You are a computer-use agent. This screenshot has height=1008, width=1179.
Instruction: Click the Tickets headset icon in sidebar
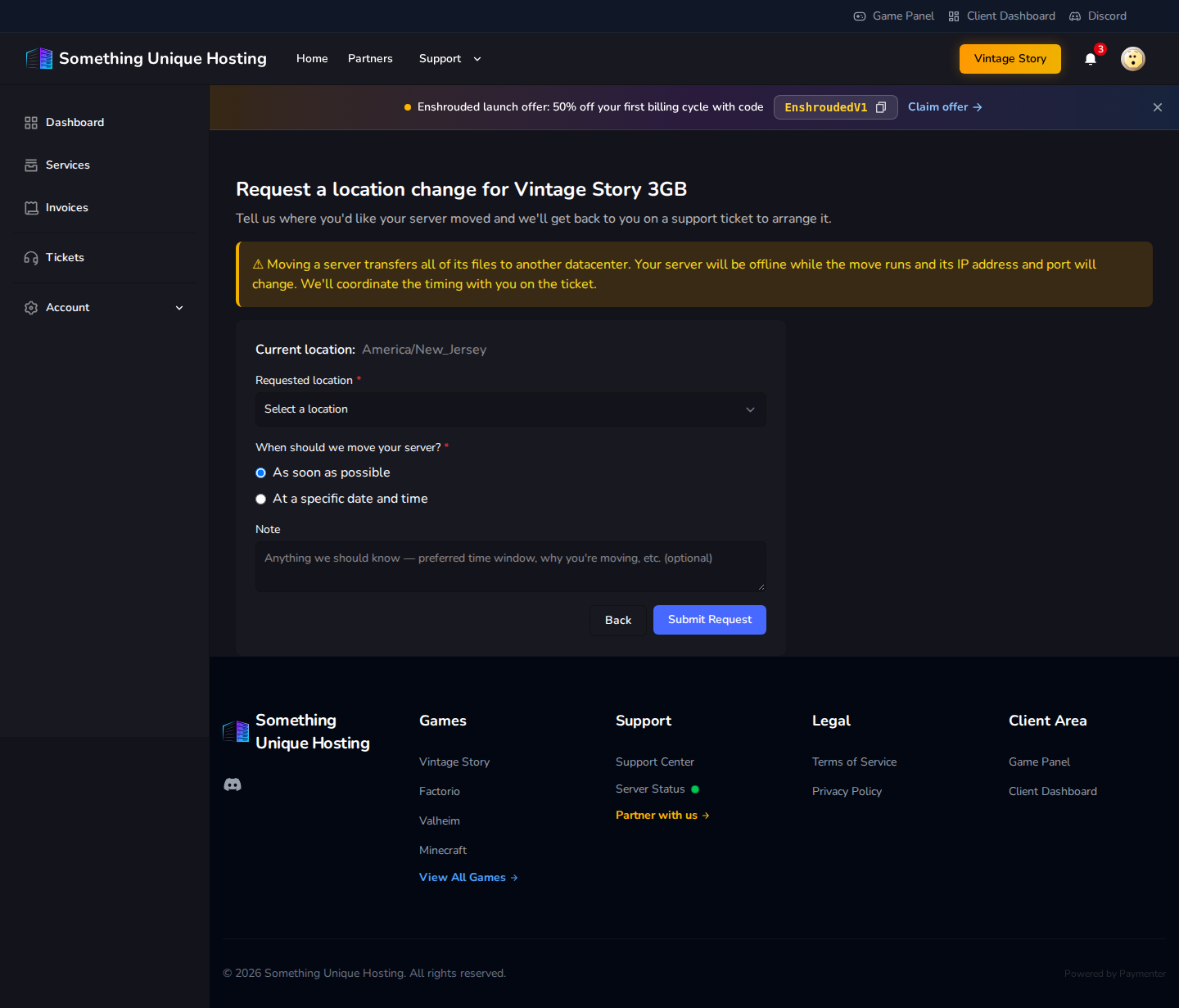pos(31,258)
